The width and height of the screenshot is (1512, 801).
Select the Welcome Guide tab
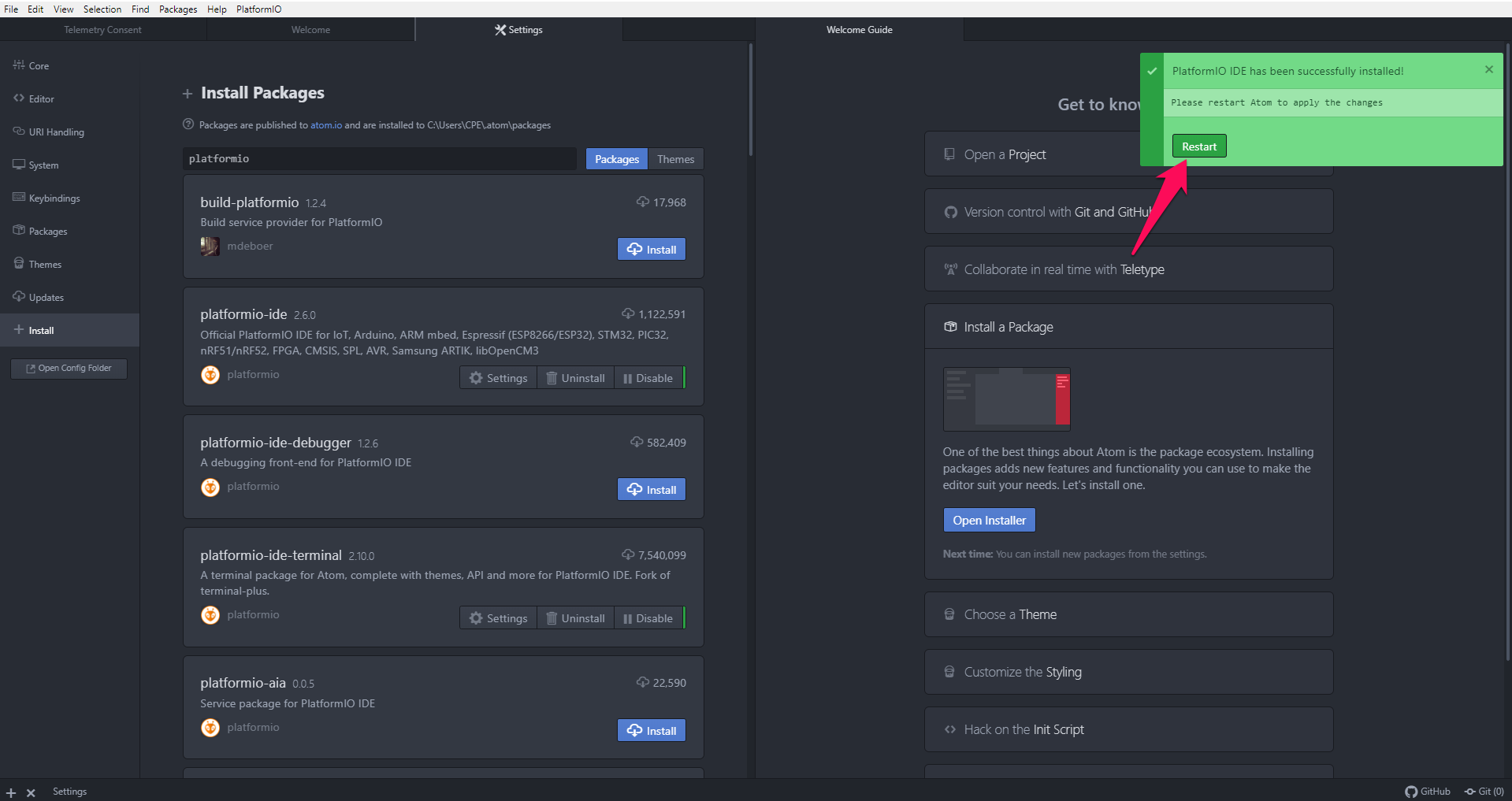pos(860,30)
